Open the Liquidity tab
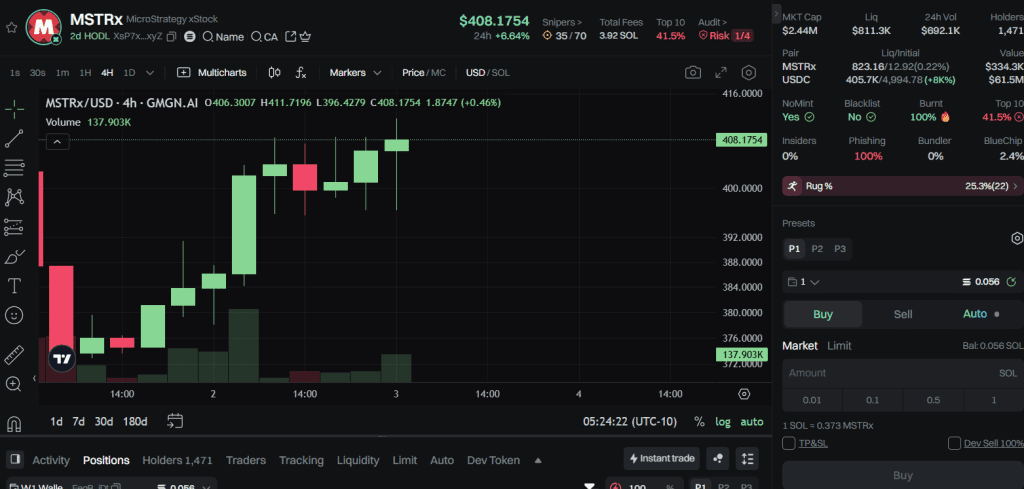This screenshot has width=1024, height=489. coord(358,460)
